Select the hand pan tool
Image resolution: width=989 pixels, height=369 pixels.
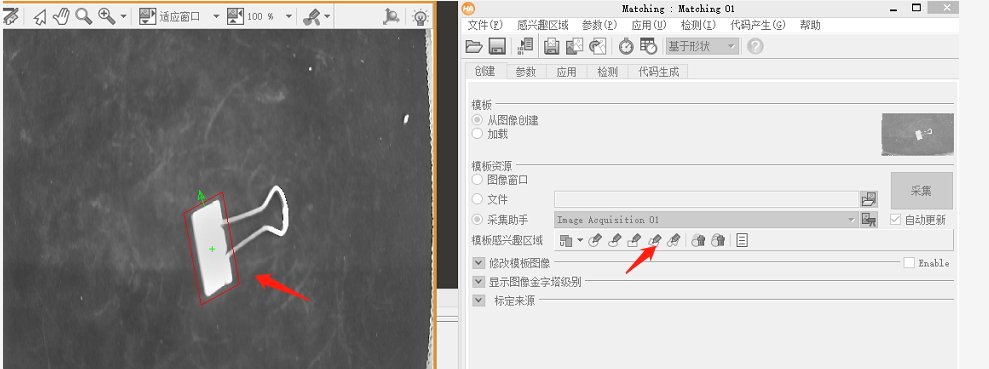point(61,16)
